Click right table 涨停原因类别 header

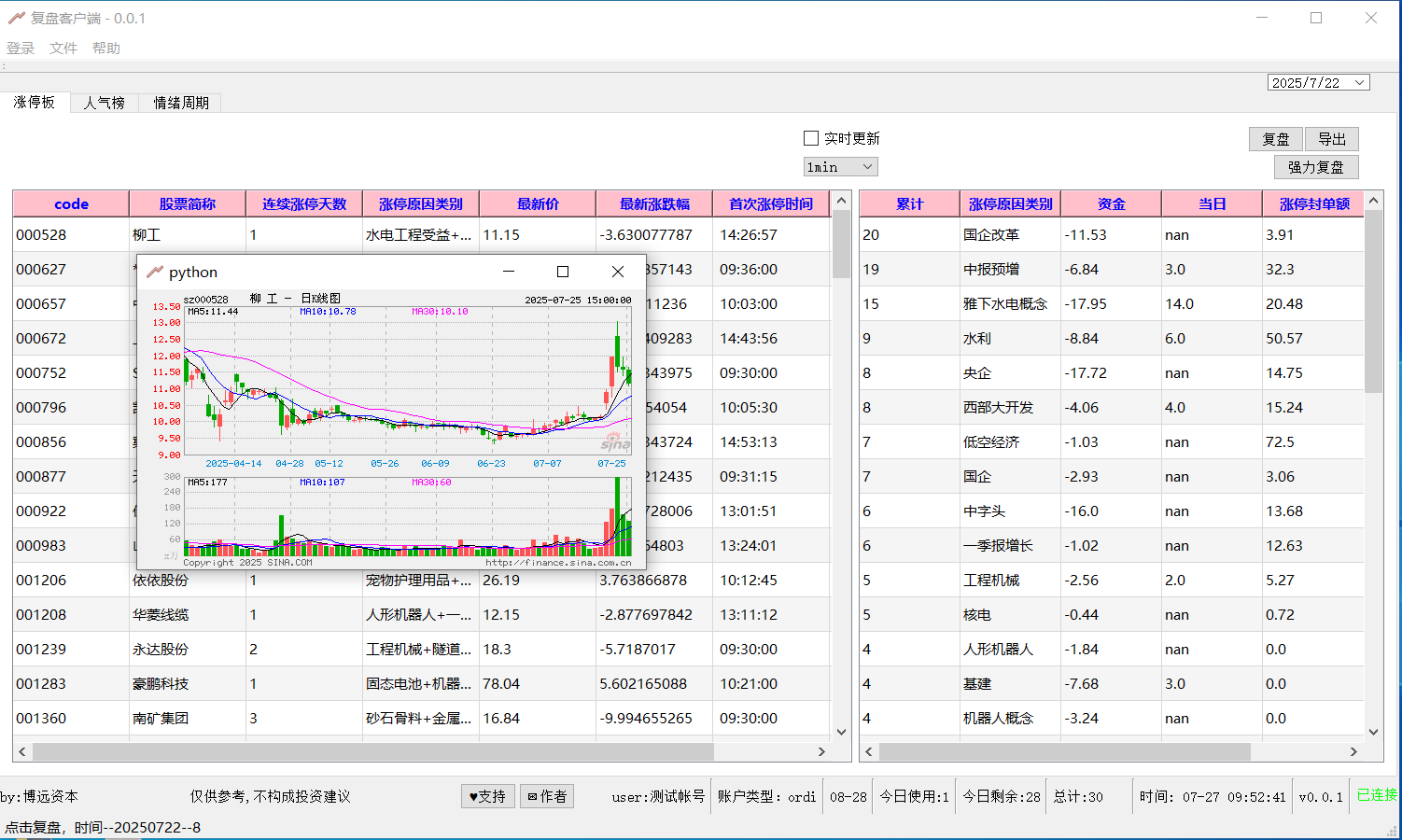[1011, 203]
